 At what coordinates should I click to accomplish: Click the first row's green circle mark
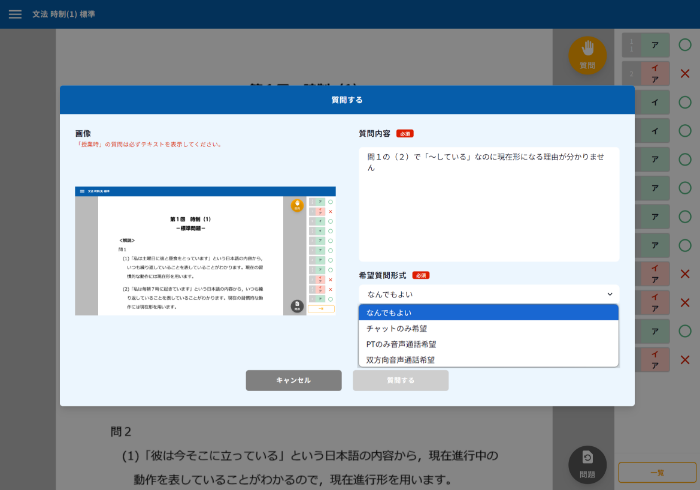[685, 45]
